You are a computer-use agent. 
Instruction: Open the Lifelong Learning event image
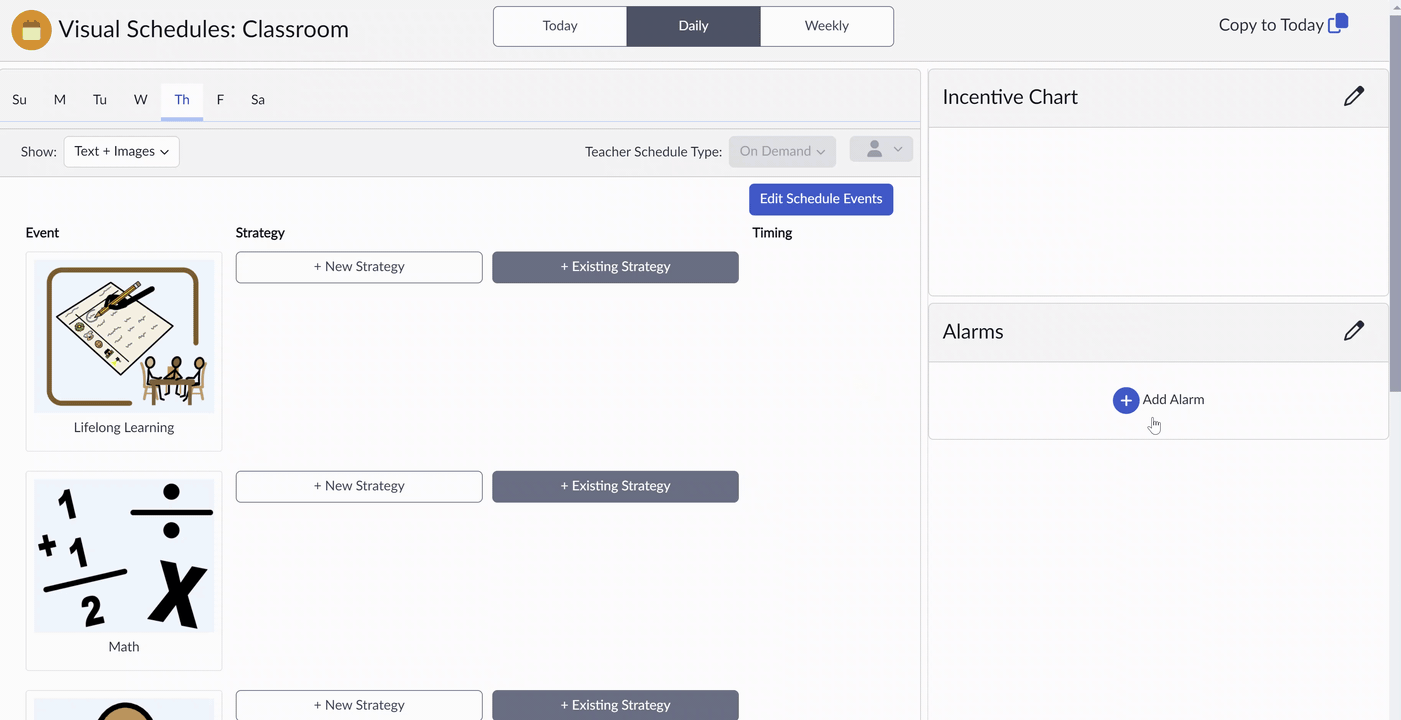124,336
